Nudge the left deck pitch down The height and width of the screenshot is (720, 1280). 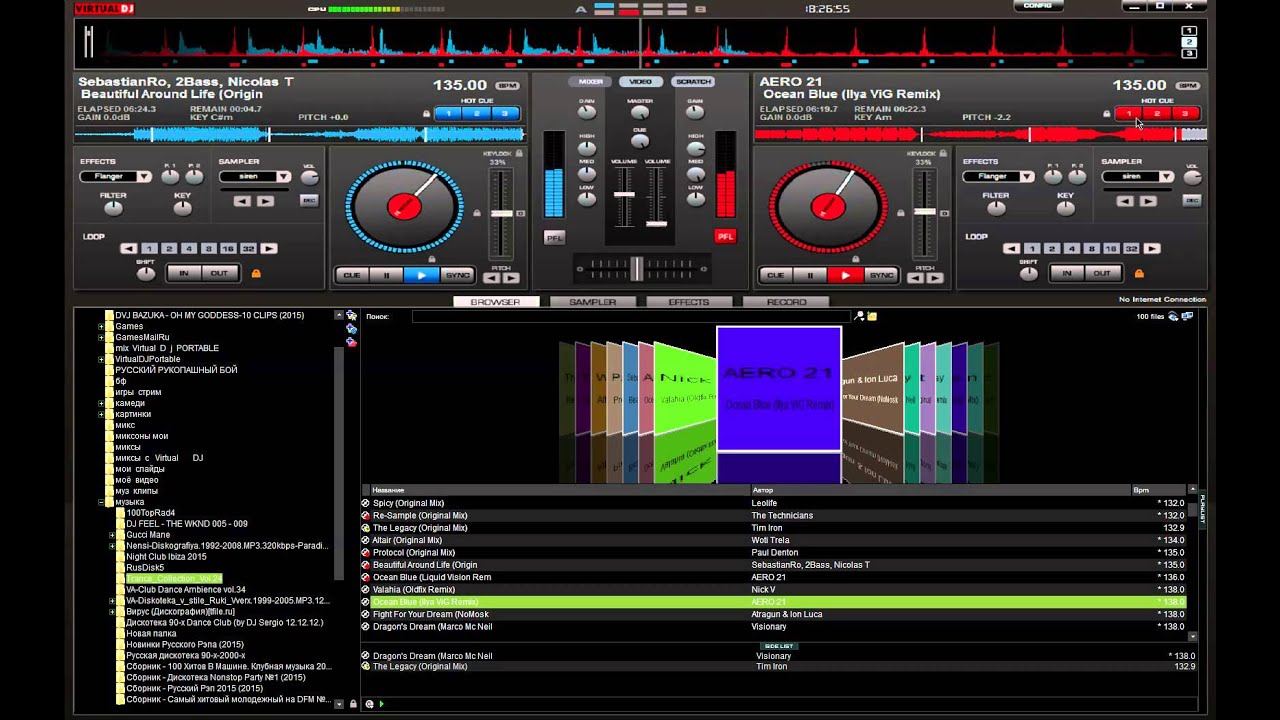tap(492, 278)
